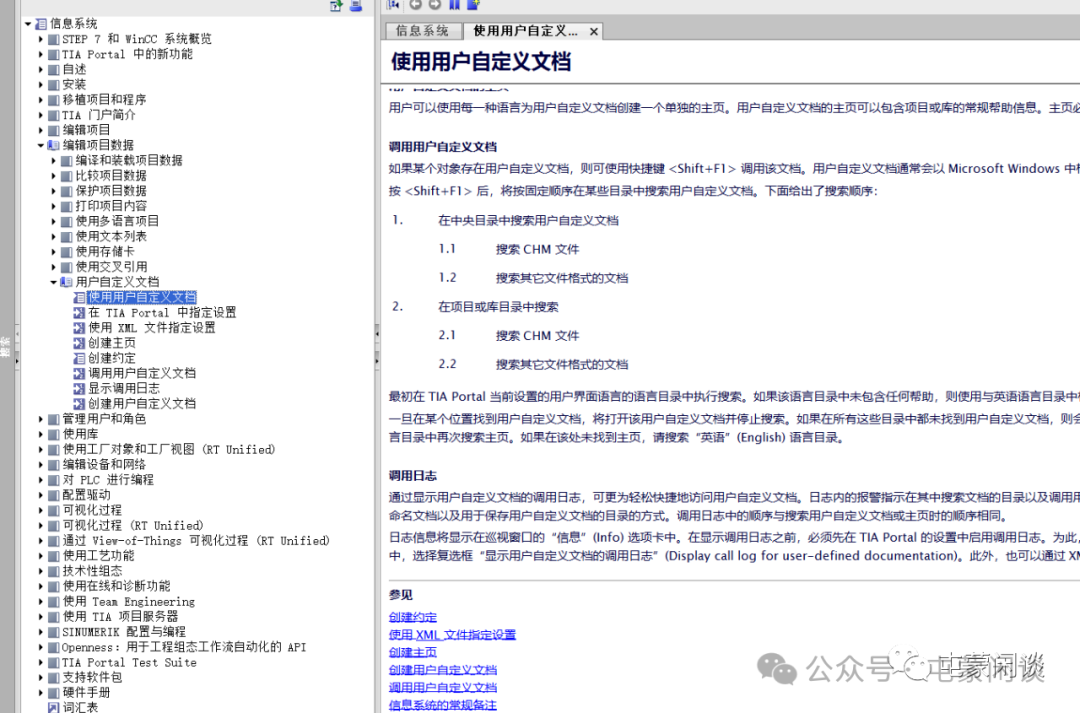
Task: Select 保护项目数据 in the tree
Action: [111, 191]
